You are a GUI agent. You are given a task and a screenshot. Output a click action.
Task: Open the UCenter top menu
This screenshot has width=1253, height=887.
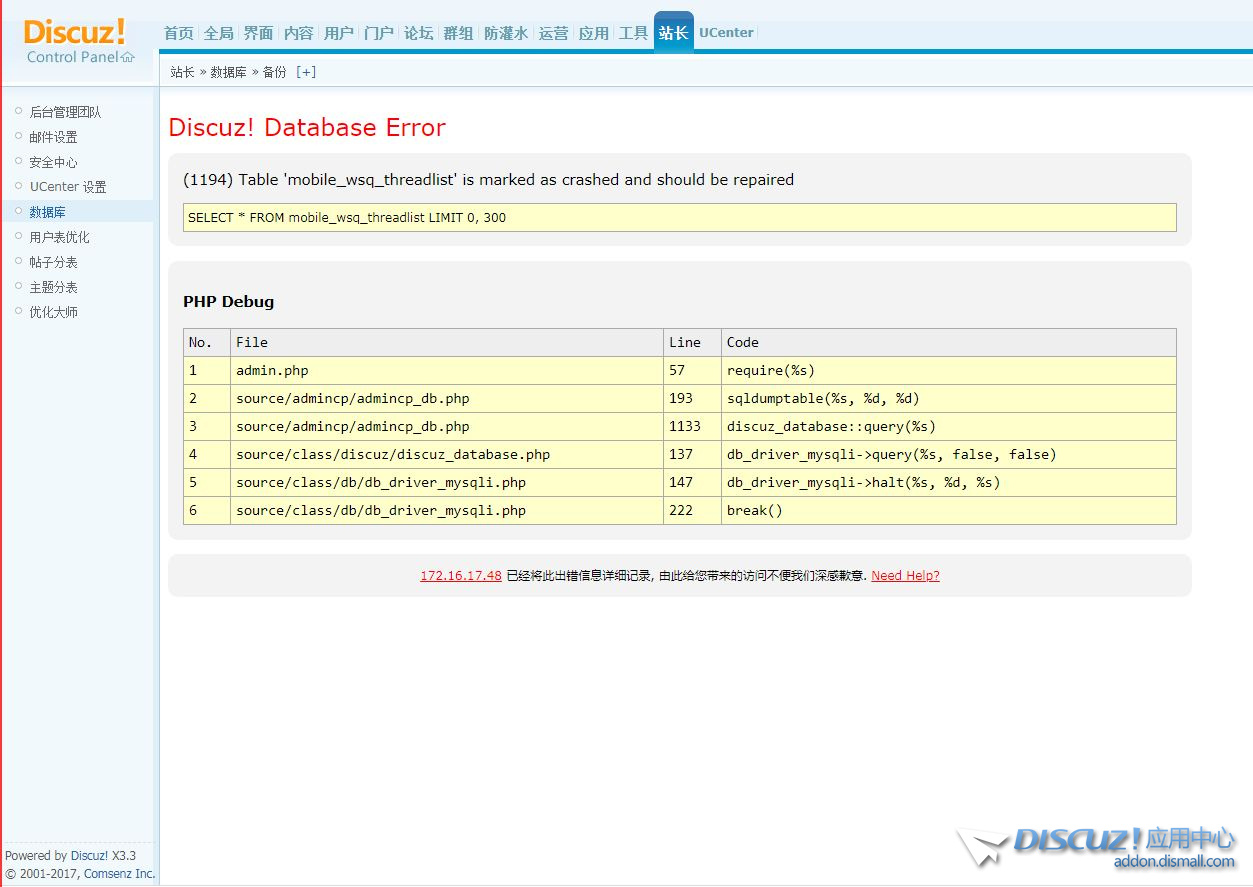click(x=726, y=32)
